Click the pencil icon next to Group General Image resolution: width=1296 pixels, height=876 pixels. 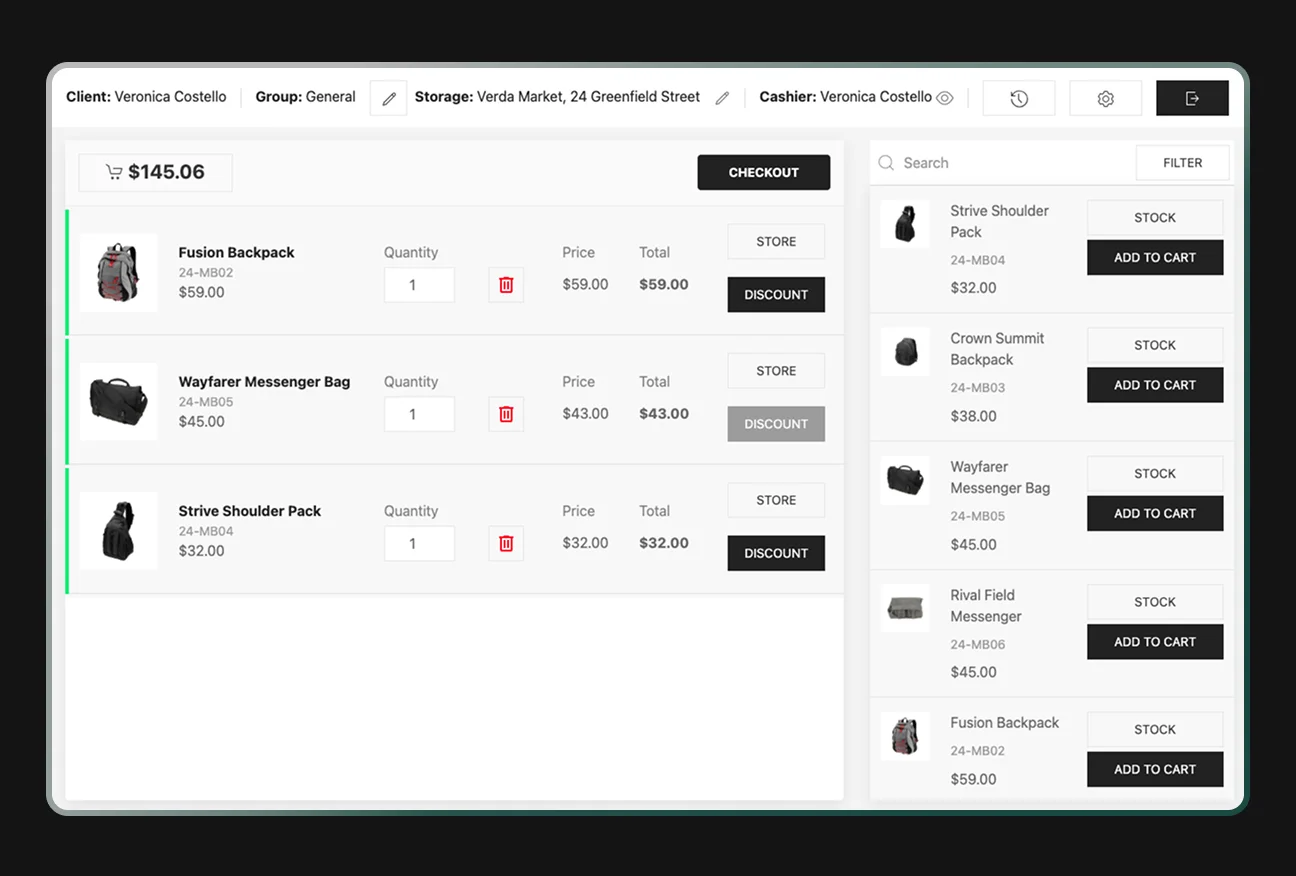pos(389,98)
